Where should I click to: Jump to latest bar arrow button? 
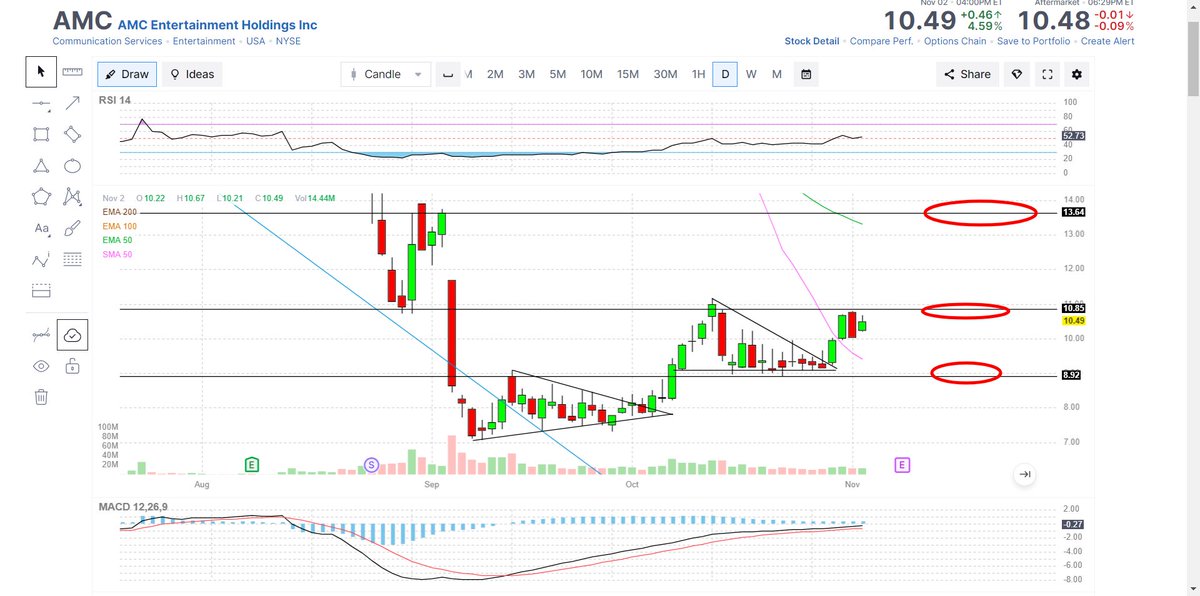coord(1024,475)
